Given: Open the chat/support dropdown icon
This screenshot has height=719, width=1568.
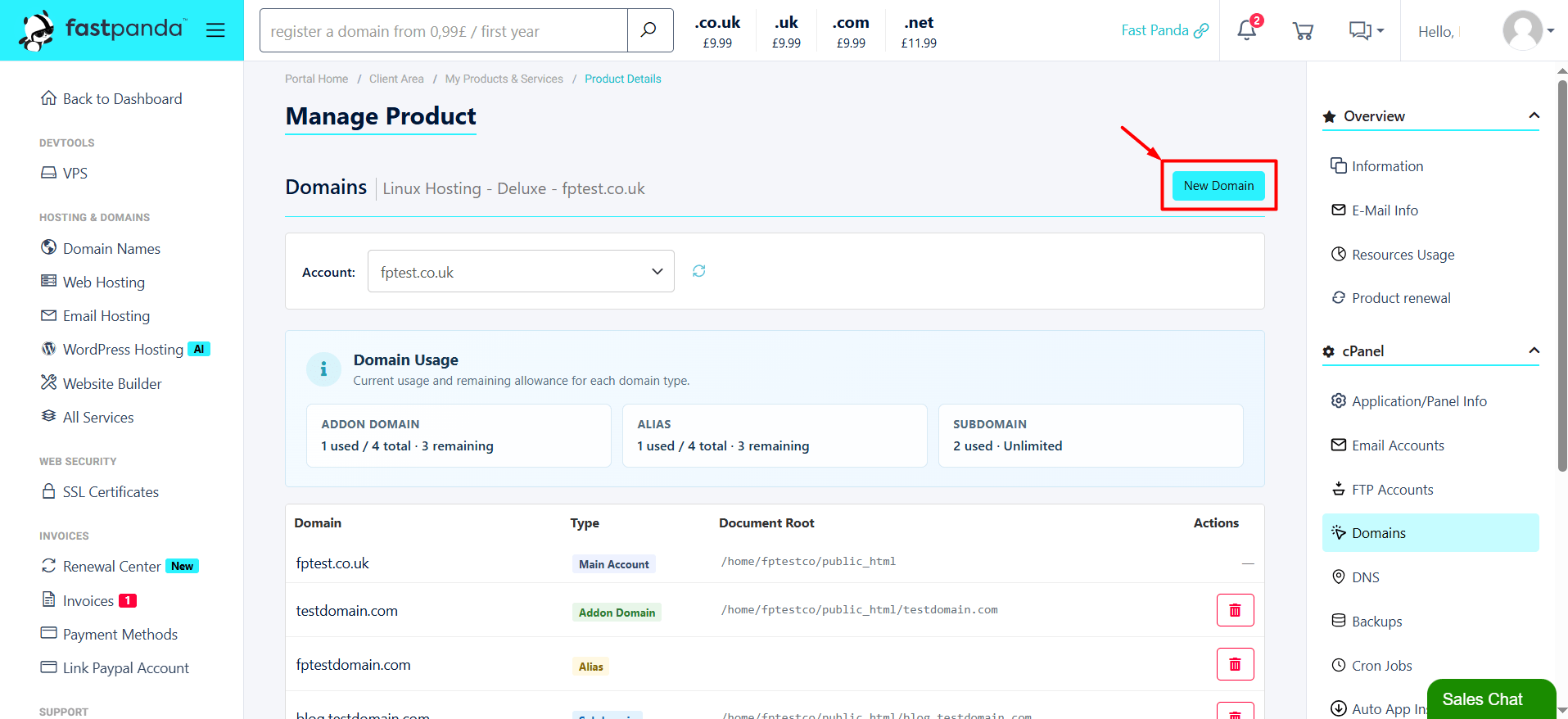Looking at the screenshot, I should (1366, 30).
